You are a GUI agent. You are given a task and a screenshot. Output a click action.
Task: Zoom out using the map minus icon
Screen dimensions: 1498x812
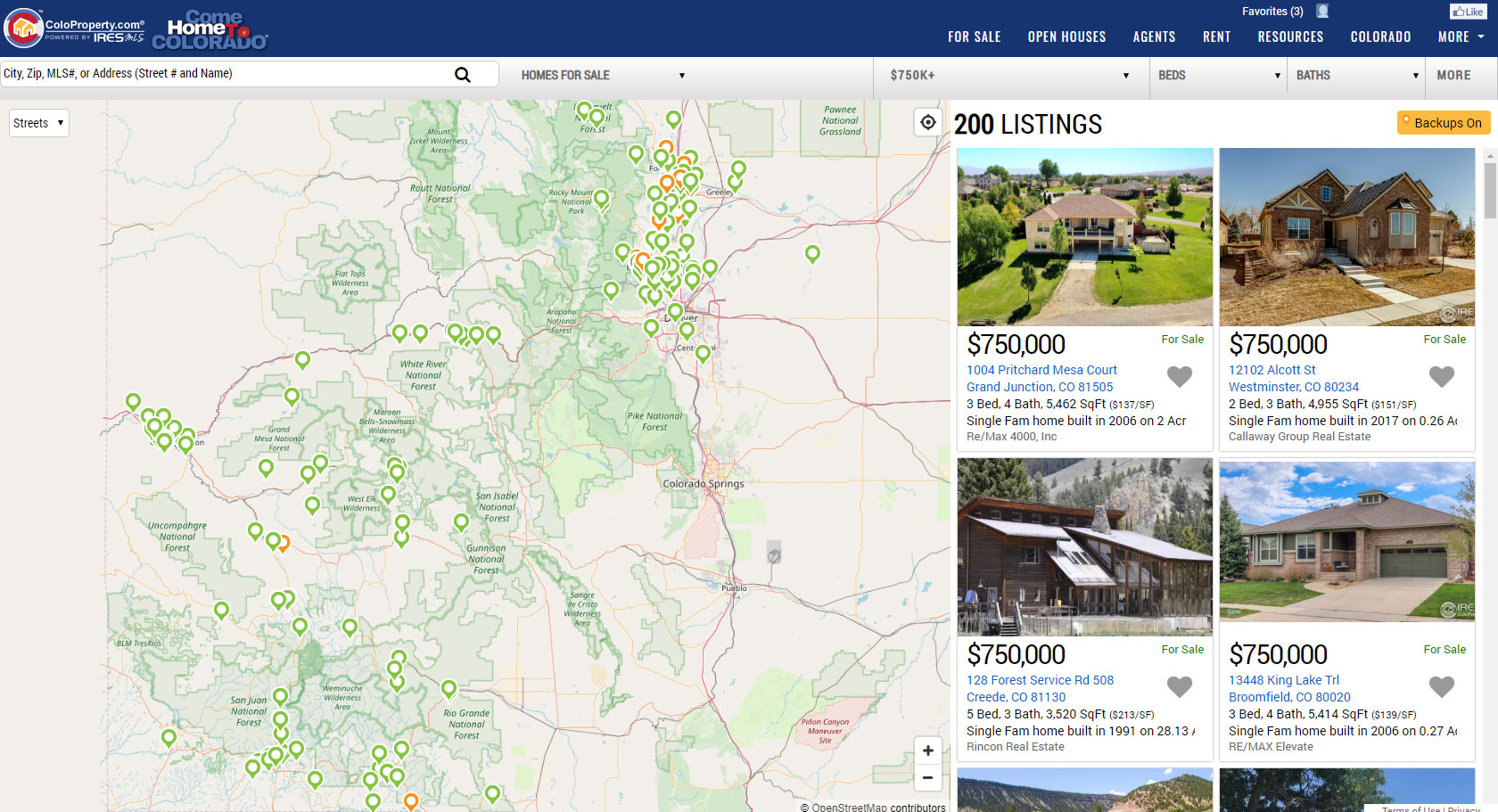927,778
